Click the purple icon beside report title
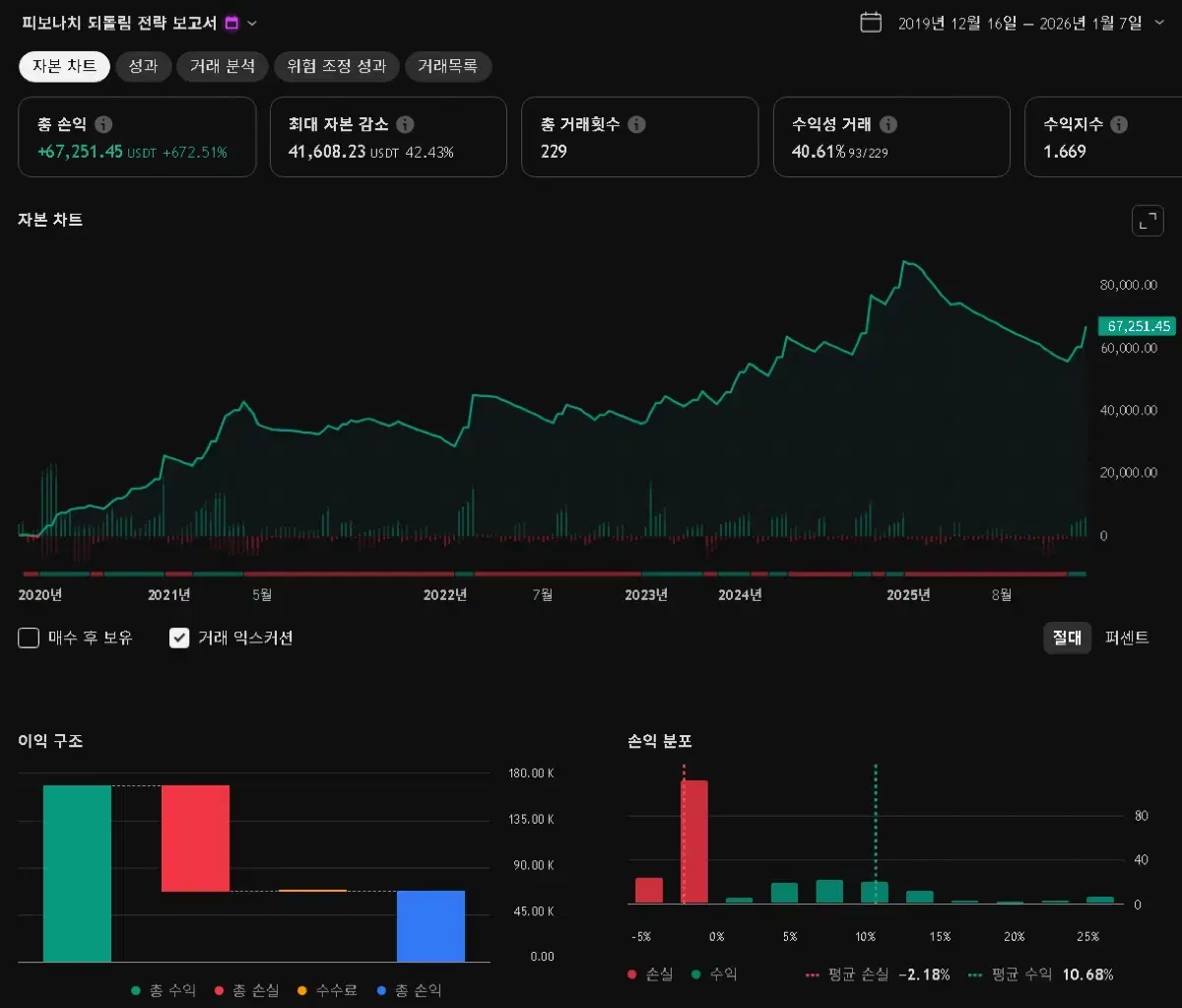The height and width of the screenshot is (1008, 1182). pos(231,23)
